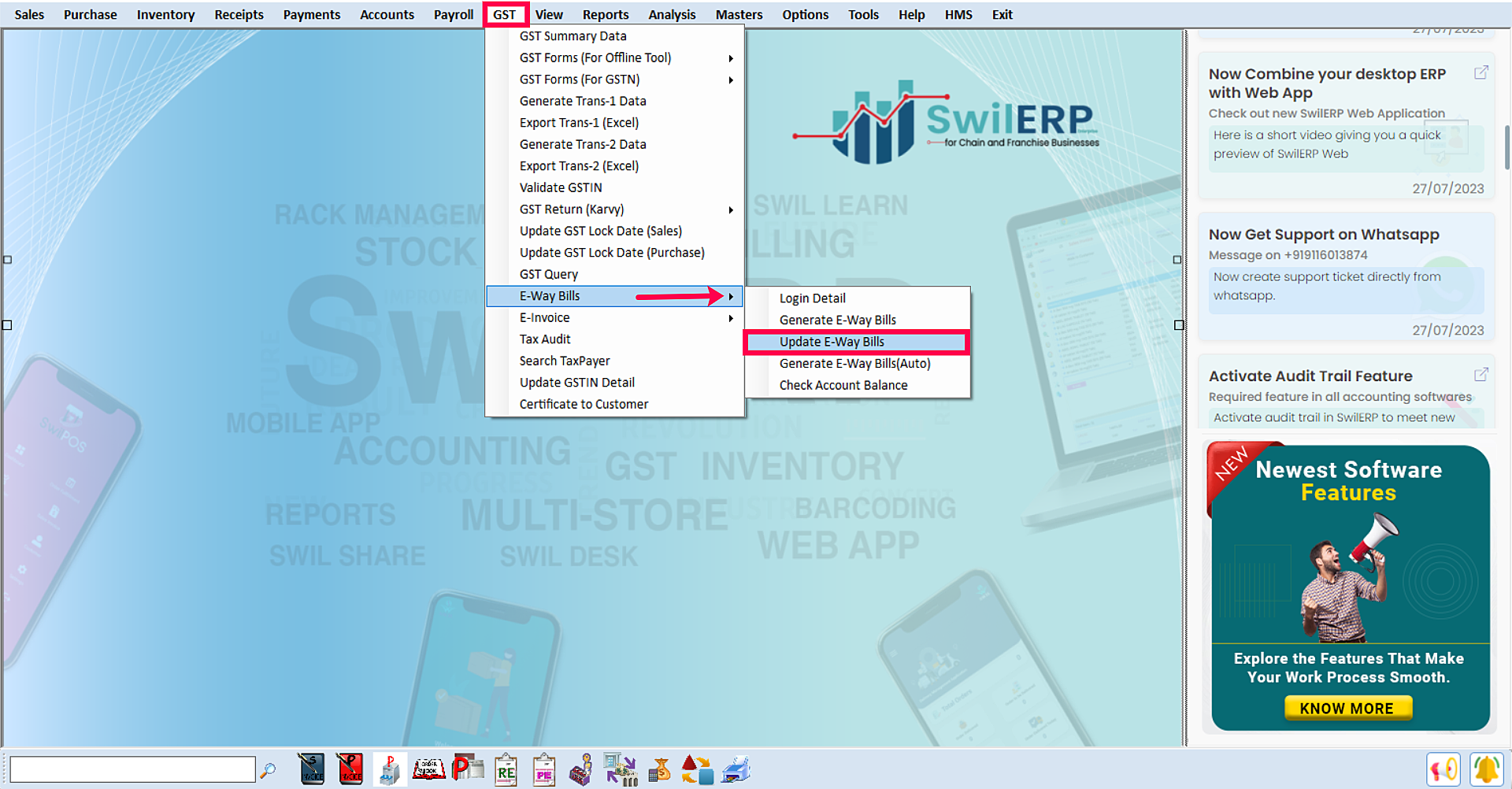
Task: Select Update GSTIN Detail
Action: pos(614,383)
